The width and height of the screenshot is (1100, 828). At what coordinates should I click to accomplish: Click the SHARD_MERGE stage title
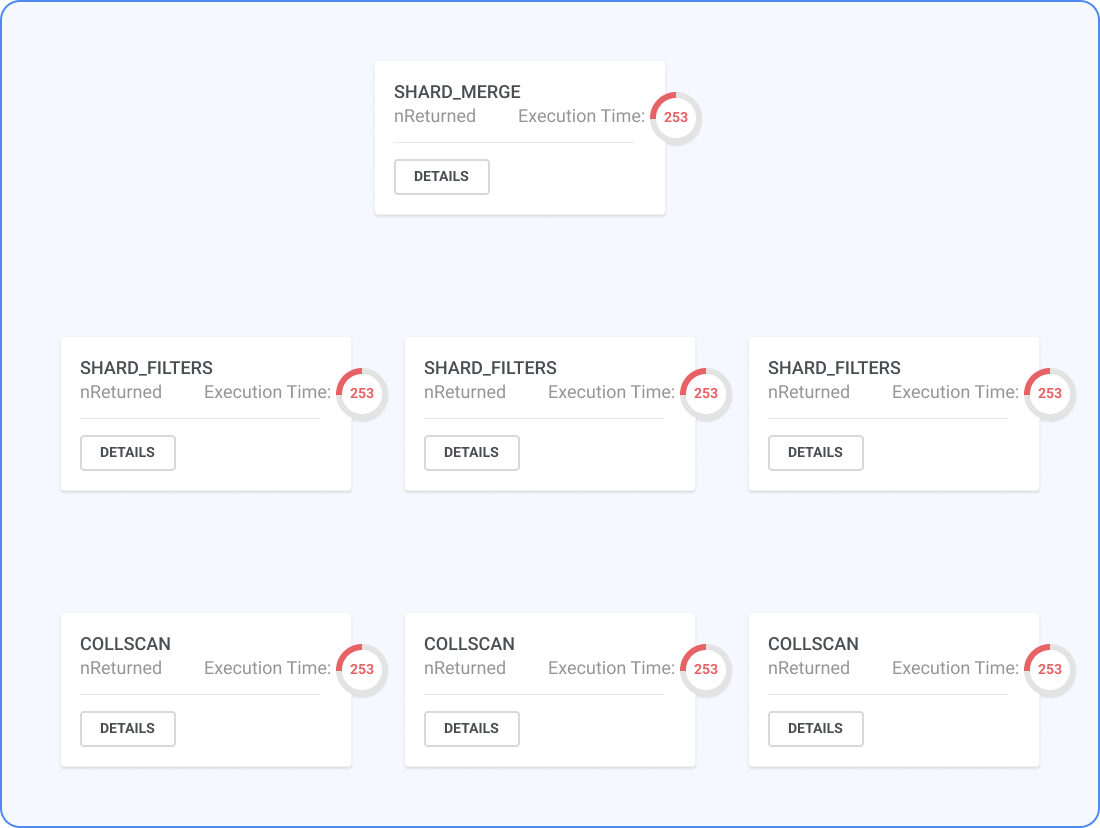pos(457,92)
